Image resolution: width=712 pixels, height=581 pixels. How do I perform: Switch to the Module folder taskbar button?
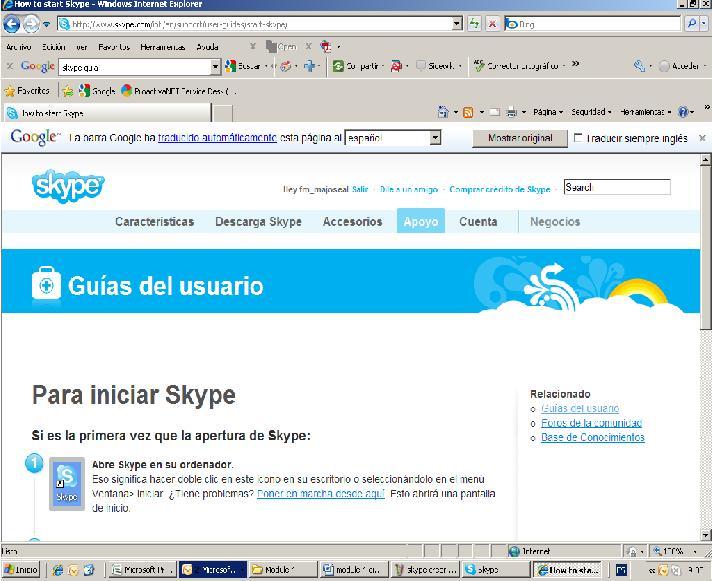(x=283, y=570)
